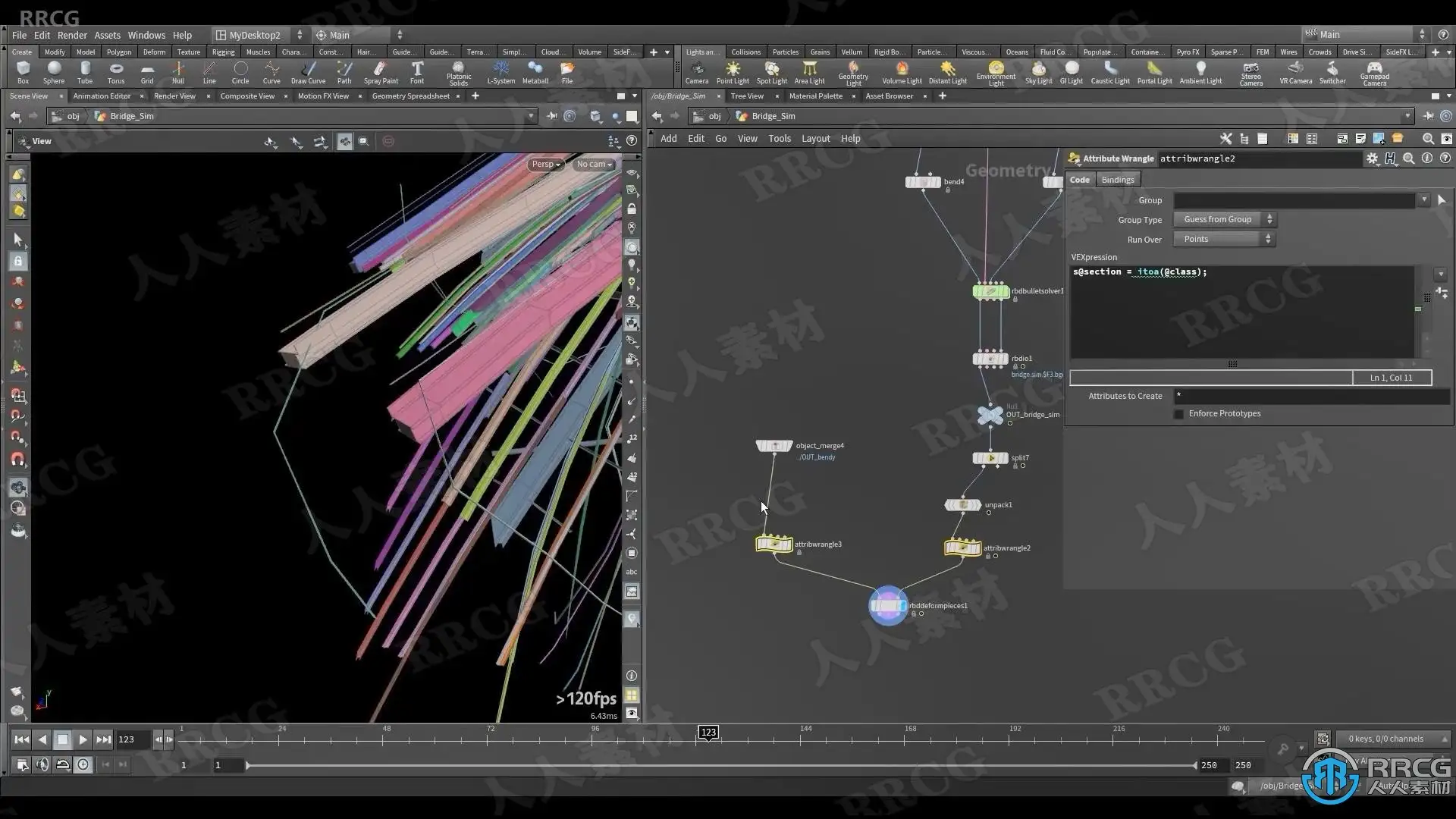Toggle the viewport lock camera icon

click(632, 209)
